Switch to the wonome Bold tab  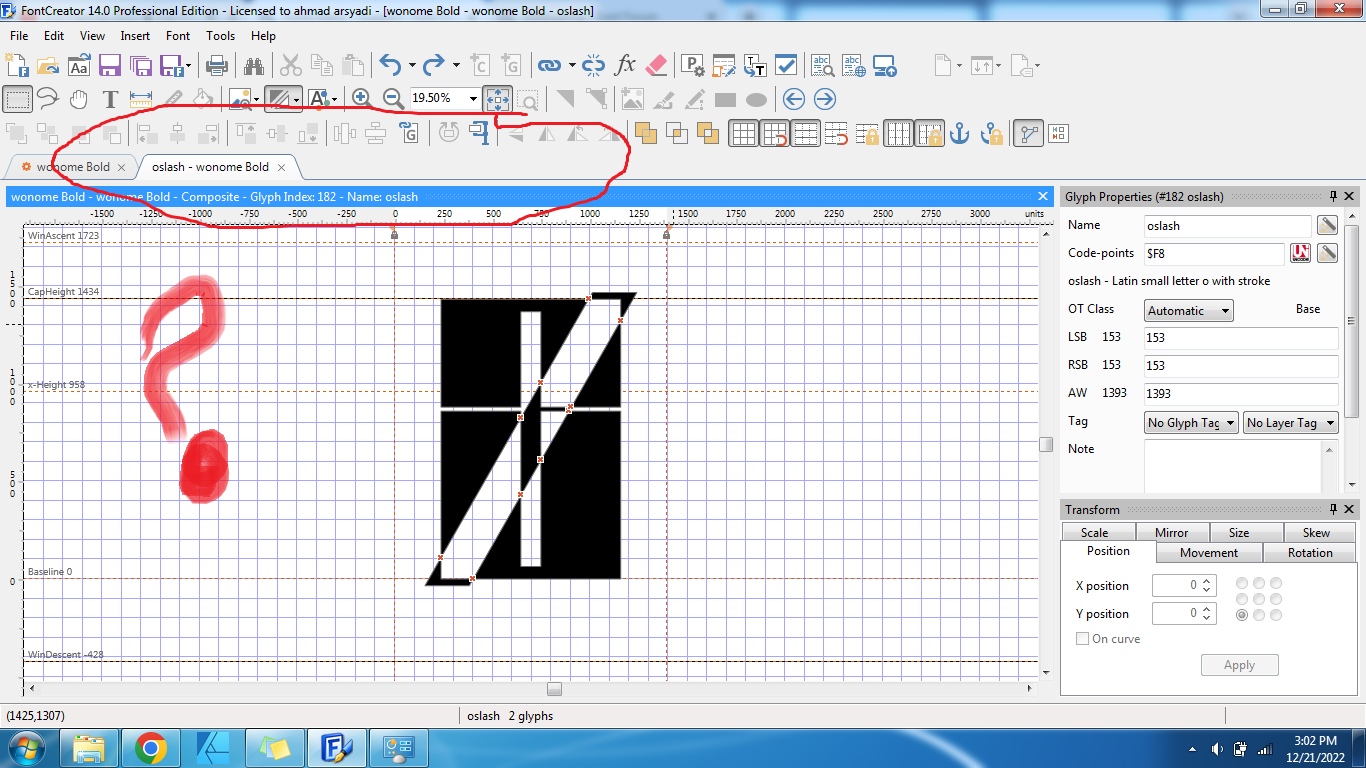[73, 167]
